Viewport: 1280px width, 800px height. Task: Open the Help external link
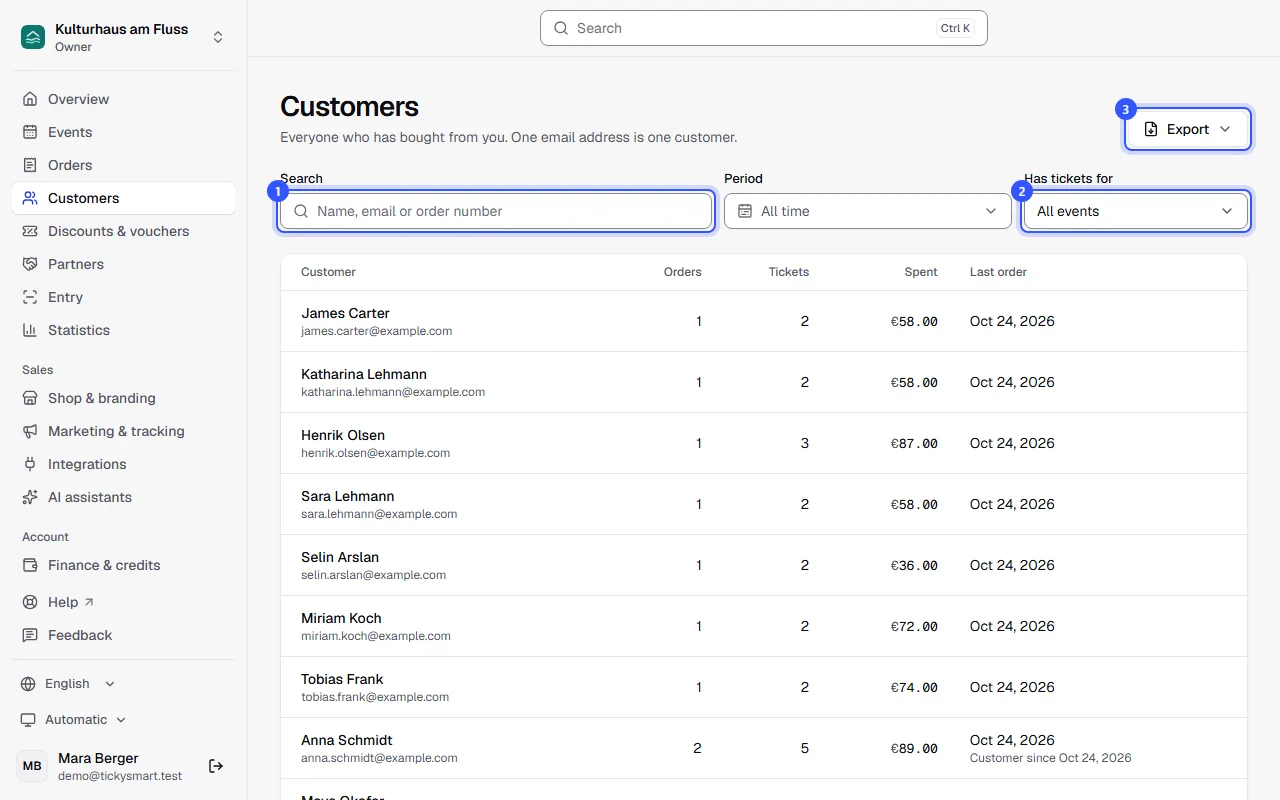point(124,602)
